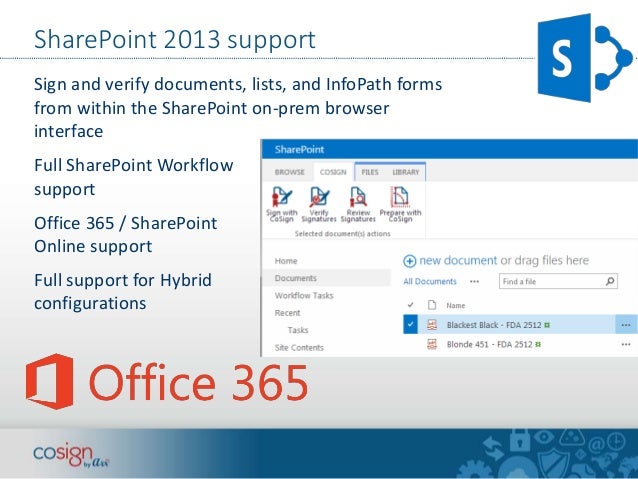Click the Sign with CoSign icon
638x479 pixels.
click(282, 197)
